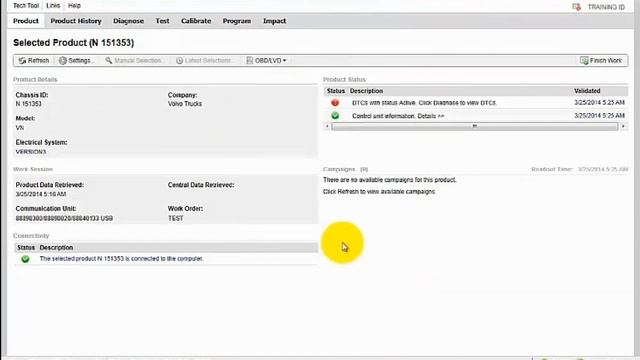Click the Refresh toolbar button

click(x=33, y=60)
